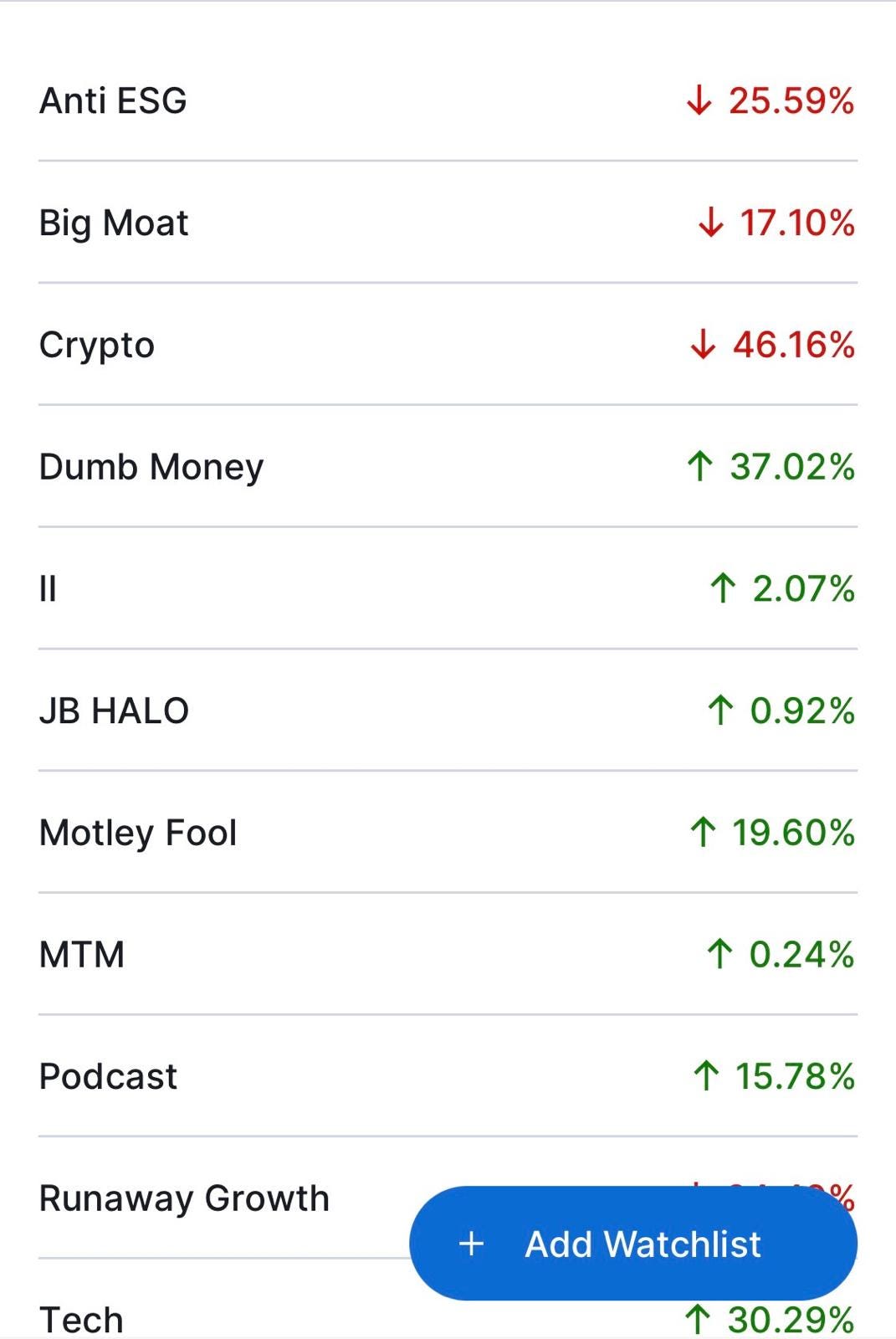The image size is (896, 1339).
Task: Click the green up arrow beside 37.02%
Action: [x=700, y=467]
